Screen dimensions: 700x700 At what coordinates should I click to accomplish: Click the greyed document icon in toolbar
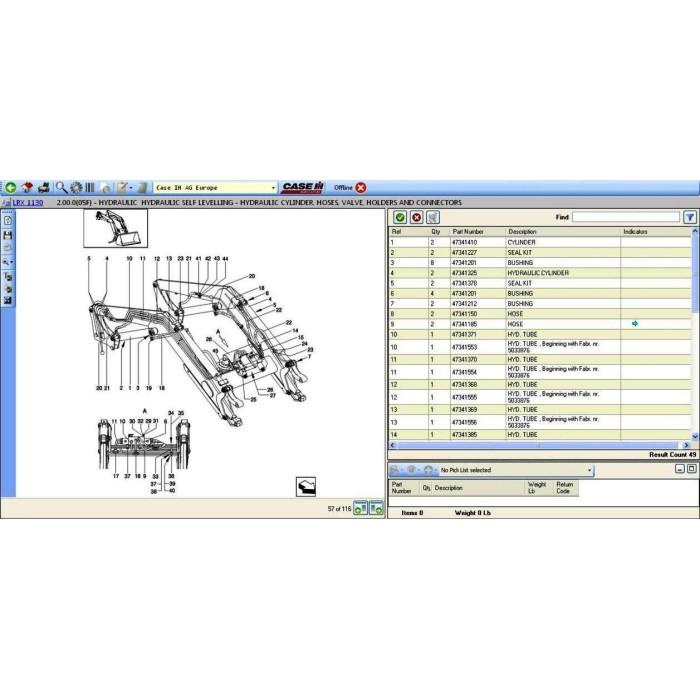(x=106, y=188)
